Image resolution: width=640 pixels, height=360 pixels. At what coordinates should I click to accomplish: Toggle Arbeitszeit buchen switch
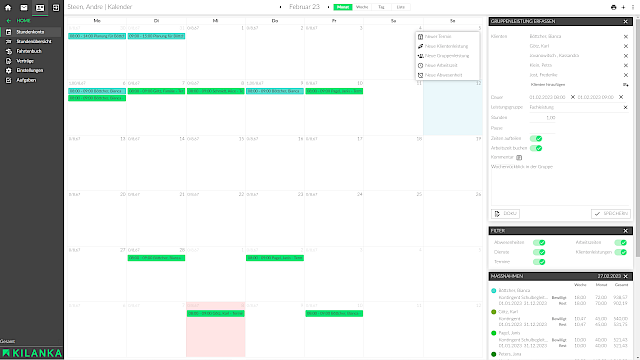click(x=536, y=148)
